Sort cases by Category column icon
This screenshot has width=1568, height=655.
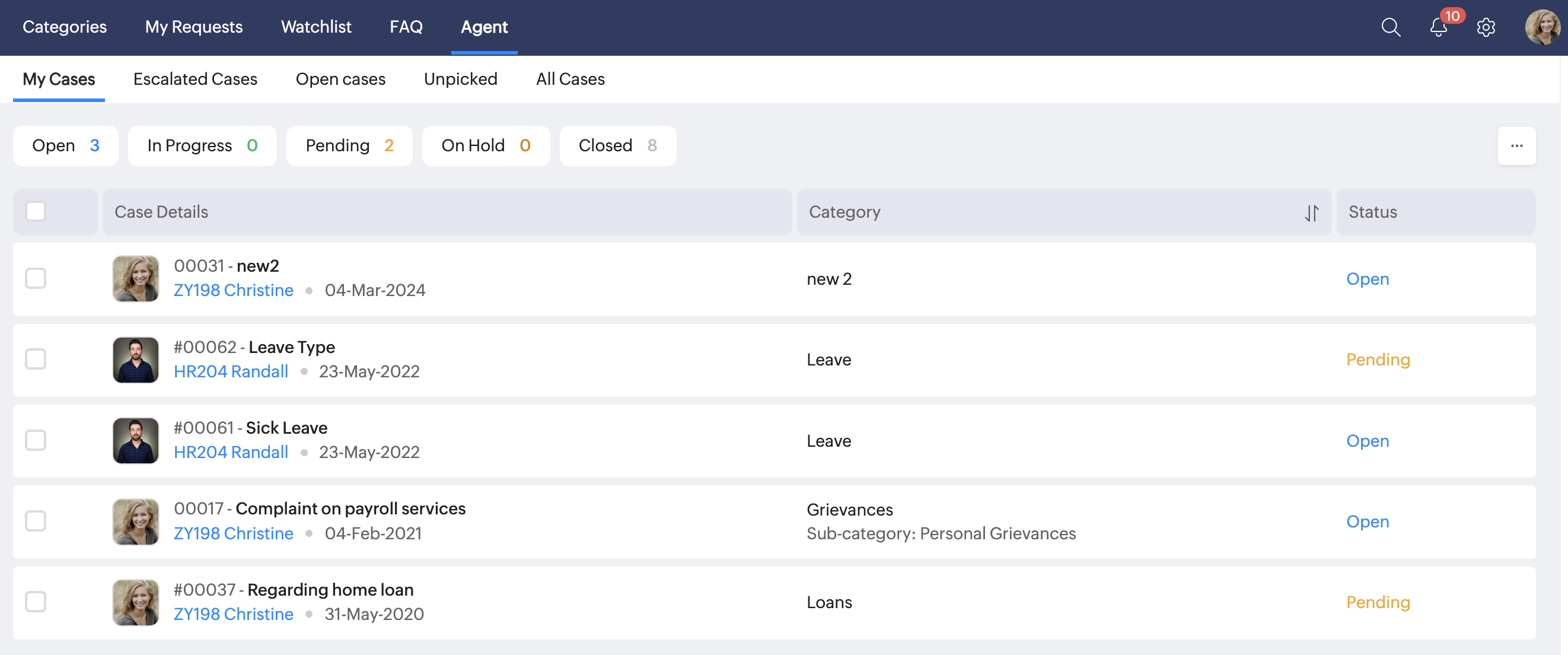(1311, 212)
